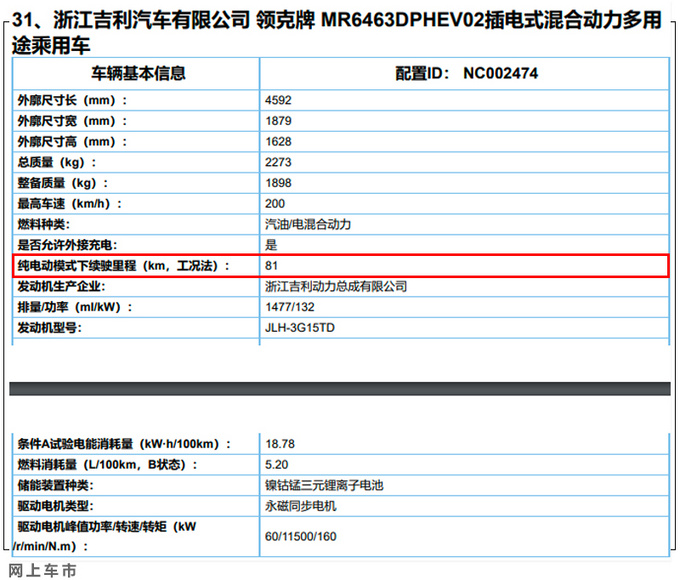Click the value '1477/132'

coord(290,307)
